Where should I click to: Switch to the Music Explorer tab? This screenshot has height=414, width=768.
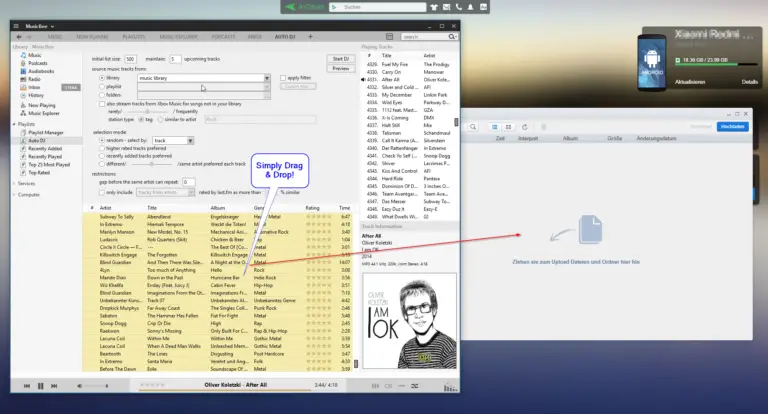[178, 37]
